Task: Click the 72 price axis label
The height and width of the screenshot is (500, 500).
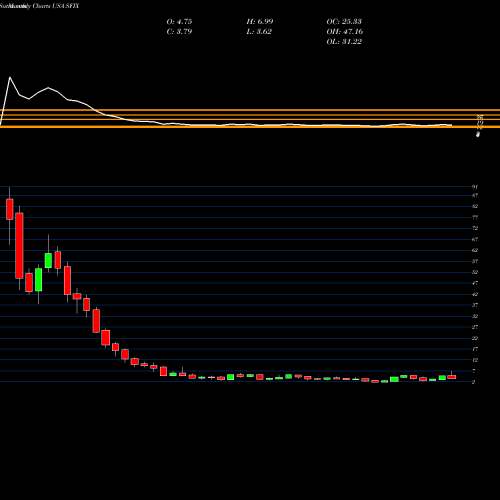Action: [x=475, y=228]
